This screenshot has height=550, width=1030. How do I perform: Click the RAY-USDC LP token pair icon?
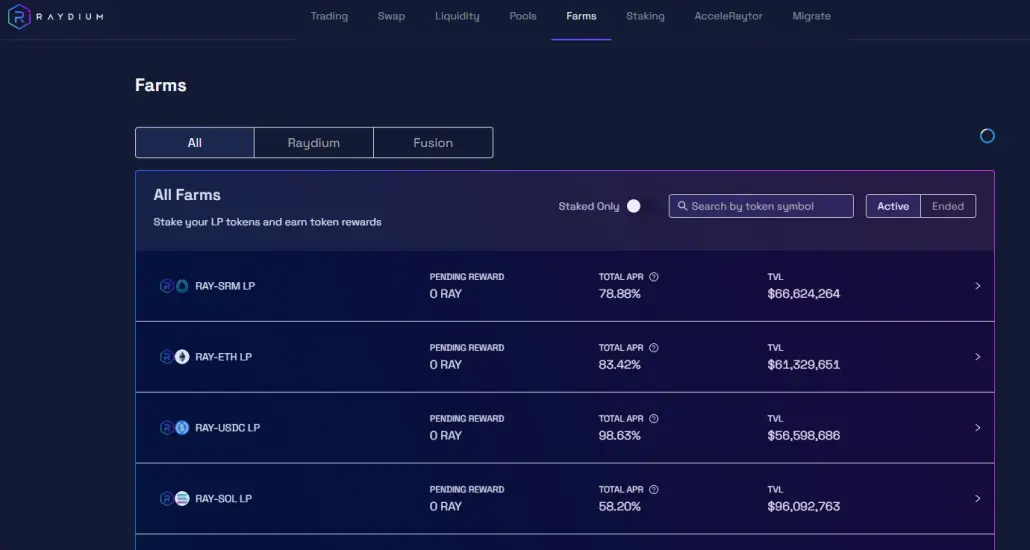[x=174, y=428]
